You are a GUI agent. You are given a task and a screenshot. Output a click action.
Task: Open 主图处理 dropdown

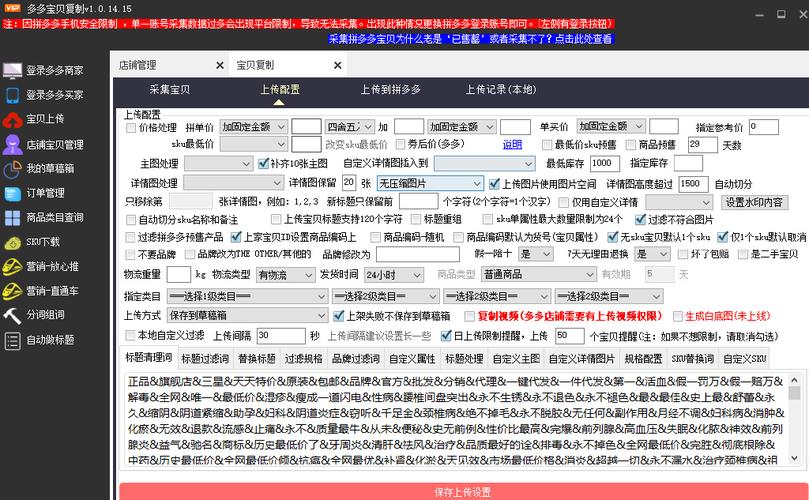coord(219,164)
